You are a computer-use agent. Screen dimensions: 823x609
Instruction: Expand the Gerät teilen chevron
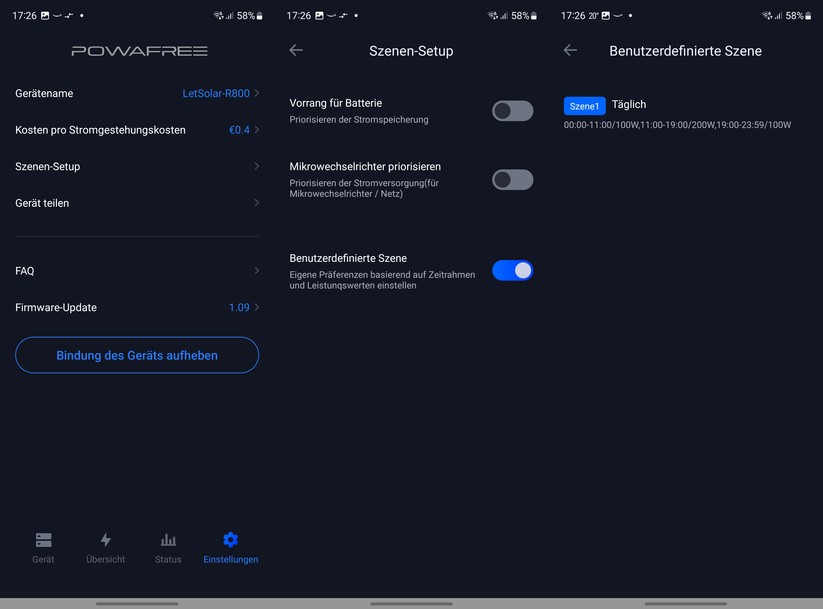click(257, 203)
